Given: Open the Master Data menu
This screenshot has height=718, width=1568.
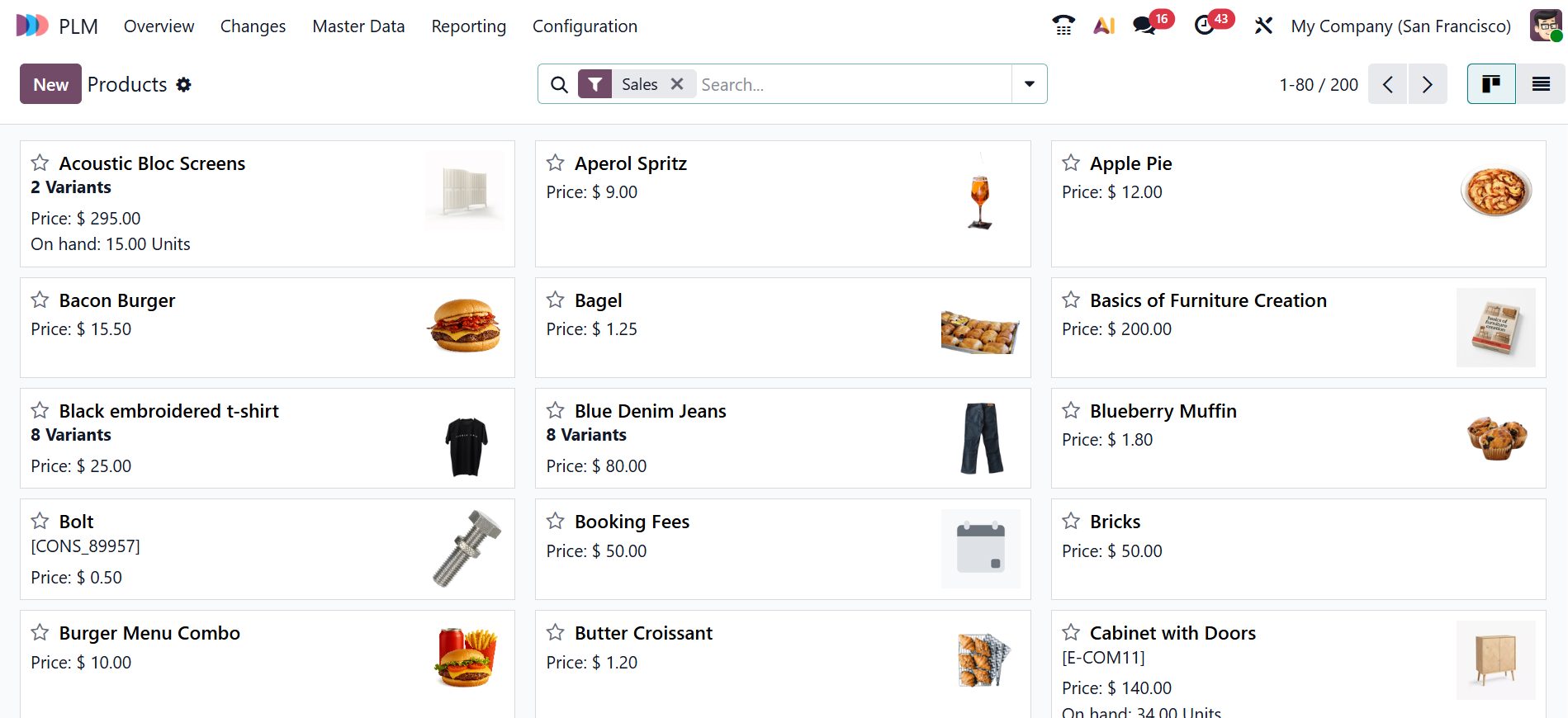Looking at the screenshot, I should coord(358,26).
